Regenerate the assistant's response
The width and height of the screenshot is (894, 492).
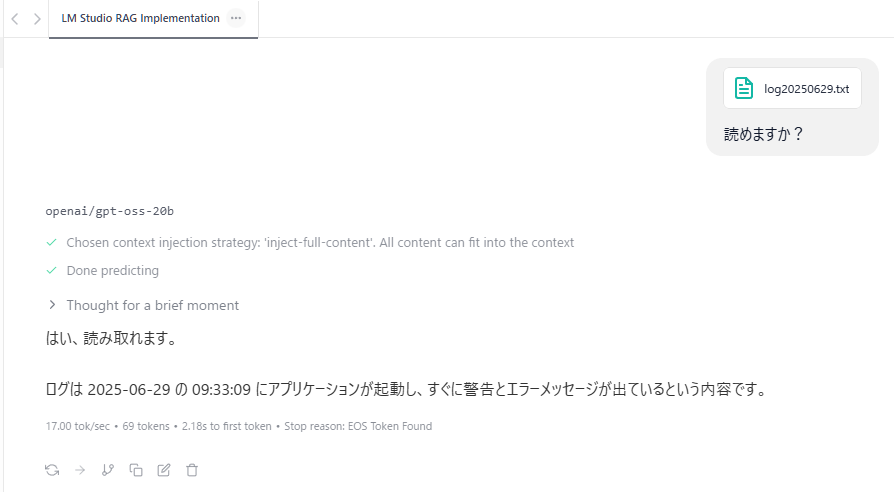(52, 469)
